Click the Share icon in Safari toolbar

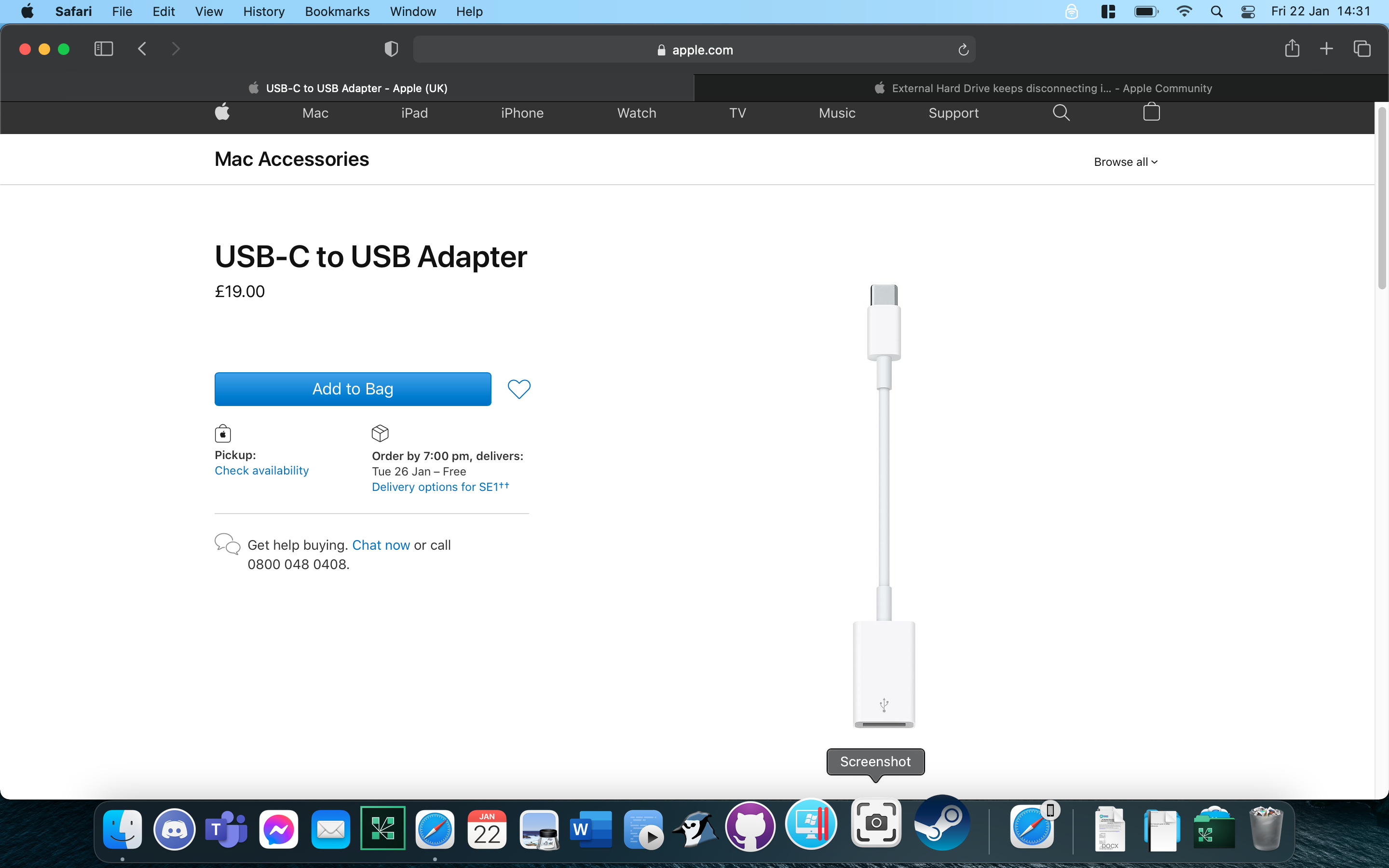tap(1292, 49)
